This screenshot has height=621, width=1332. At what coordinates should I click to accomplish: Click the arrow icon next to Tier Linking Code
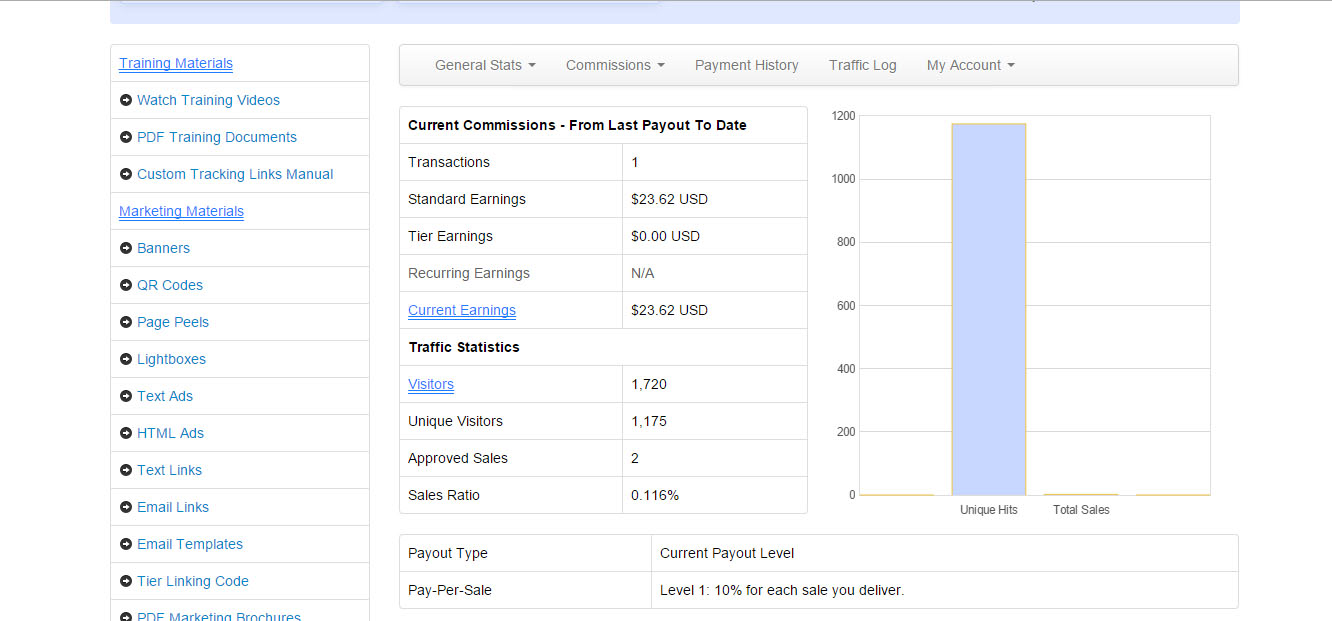[126, 581]
